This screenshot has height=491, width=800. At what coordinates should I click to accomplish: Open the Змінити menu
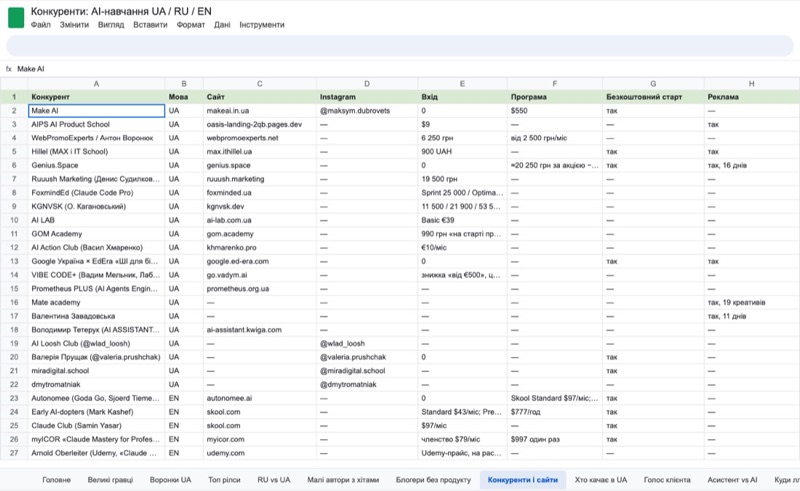pos(74,24)
